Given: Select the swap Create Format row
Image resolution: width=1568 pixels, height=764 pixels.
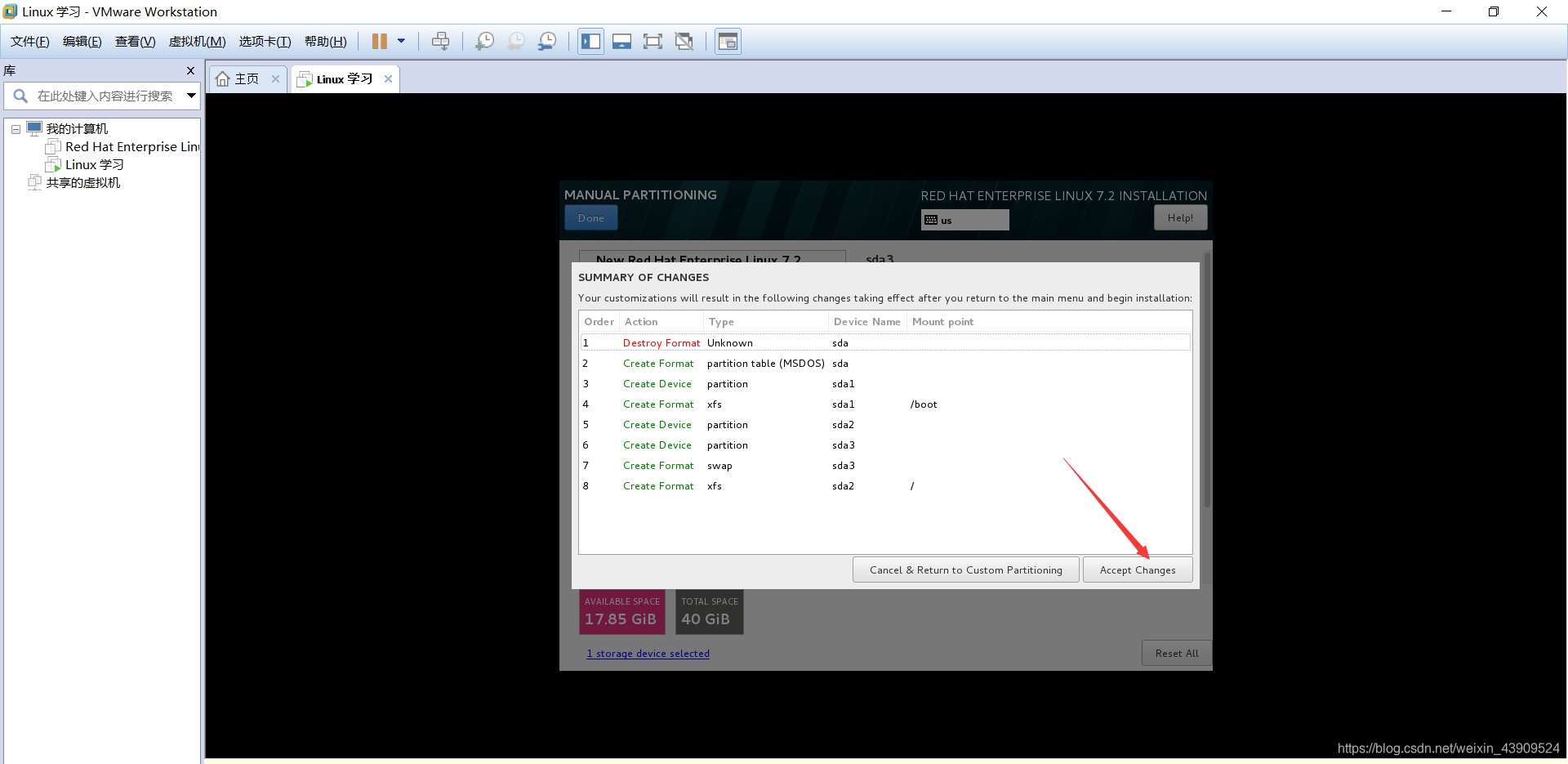Looking at the screenshot, I should [x=885, y=466].
